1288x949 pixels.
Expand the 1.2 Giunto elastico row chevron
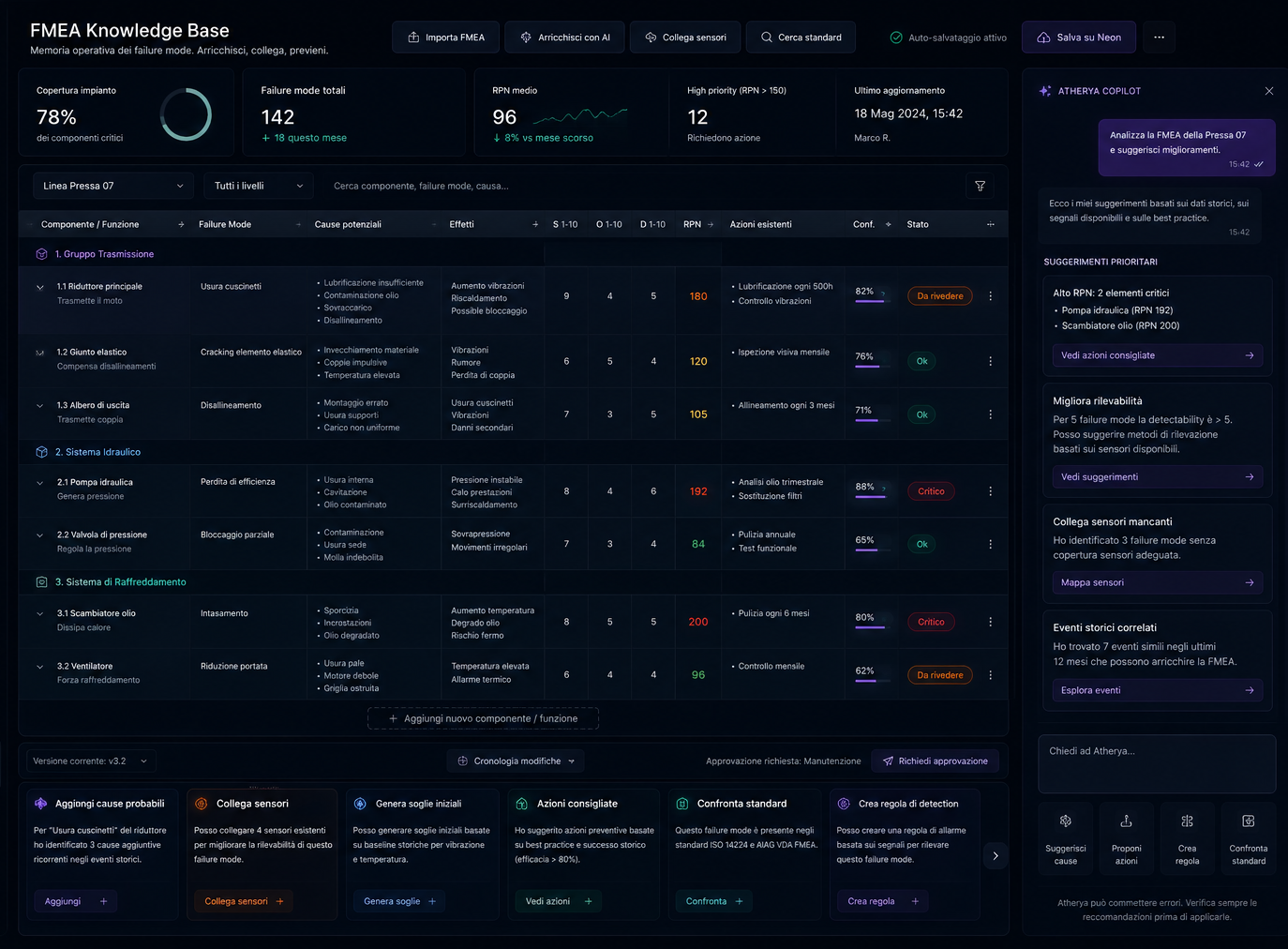coord(40,353)
